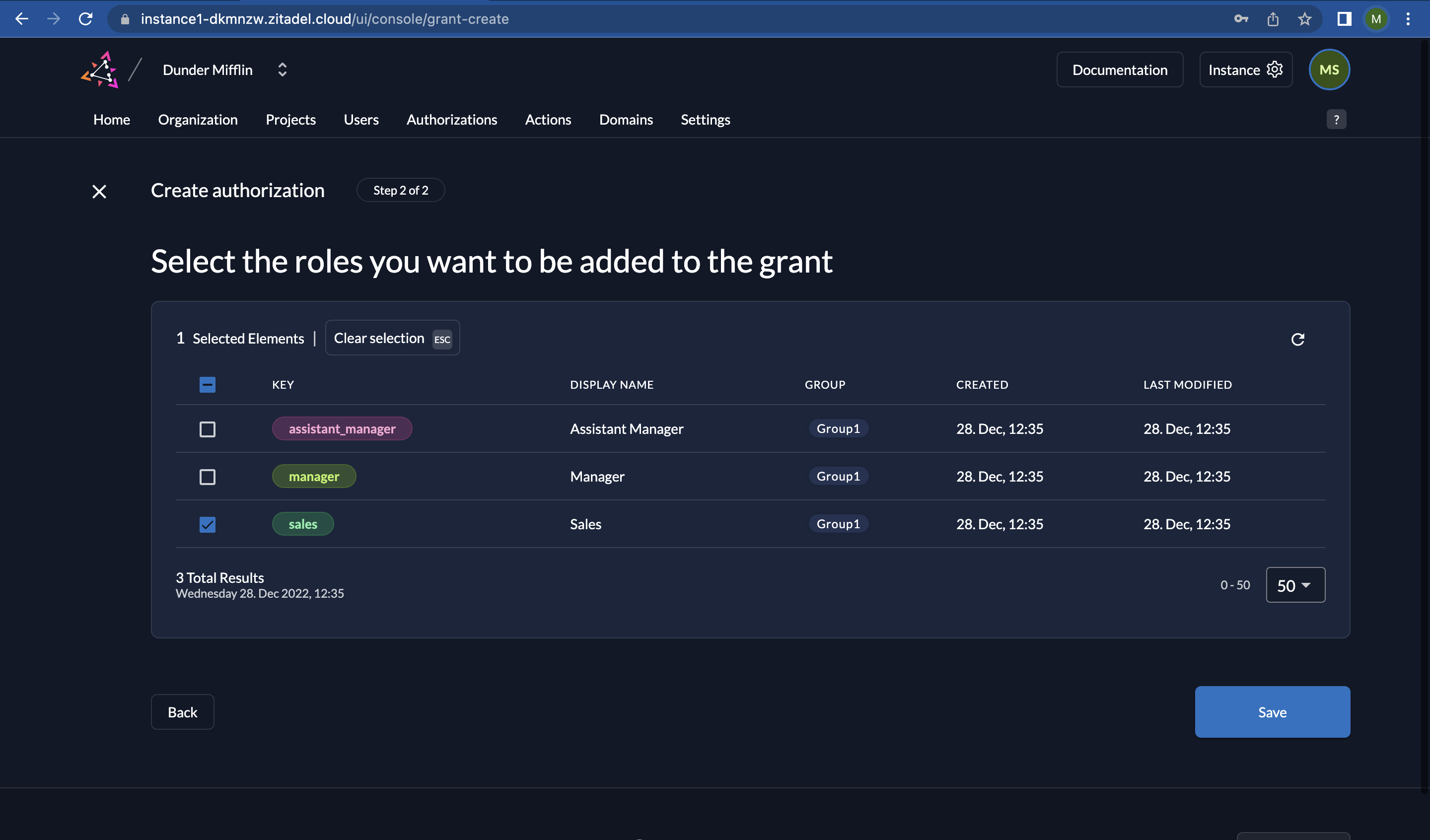Uncheck the sales role checkbox
Screen dimensions: 1430x840
point(207,524)
